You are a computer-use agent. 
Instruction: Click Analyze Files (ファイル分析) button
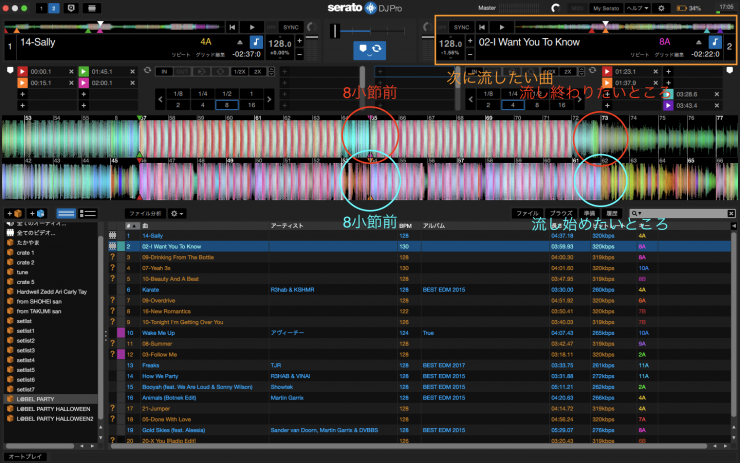pyautogui.click(x=145, y=213)
